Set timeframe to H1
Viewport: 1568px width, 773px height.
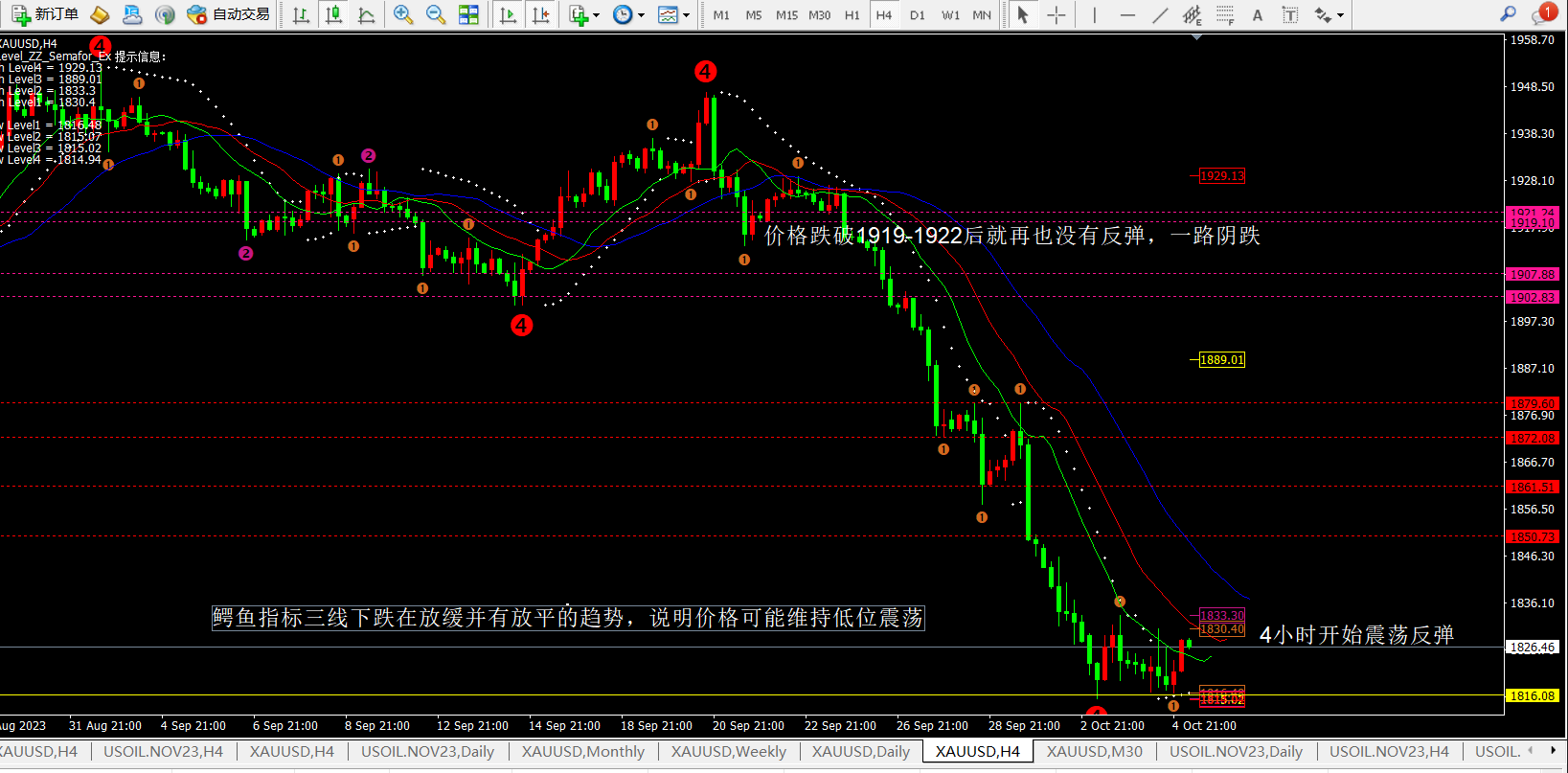(852, 14)
